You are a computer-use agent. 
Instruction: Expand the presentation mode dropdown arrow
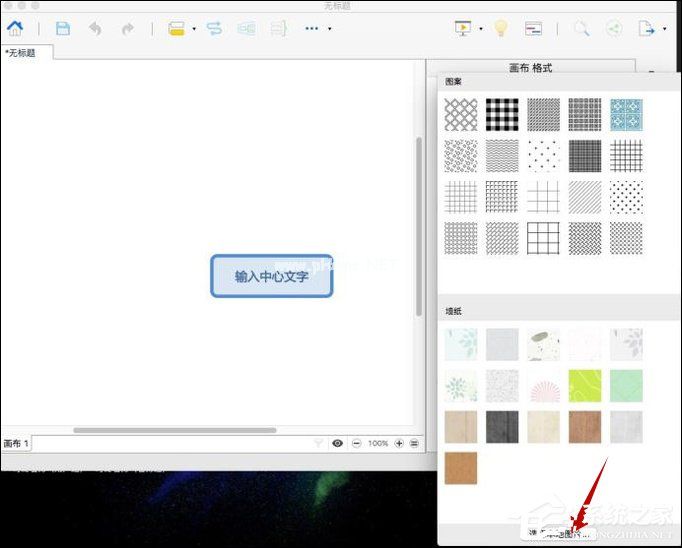480,29
